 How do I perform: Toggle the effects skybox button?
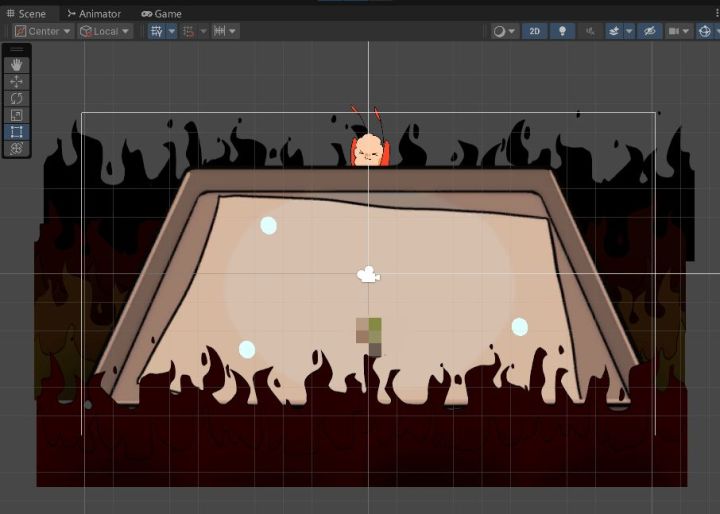click(614, 31)
